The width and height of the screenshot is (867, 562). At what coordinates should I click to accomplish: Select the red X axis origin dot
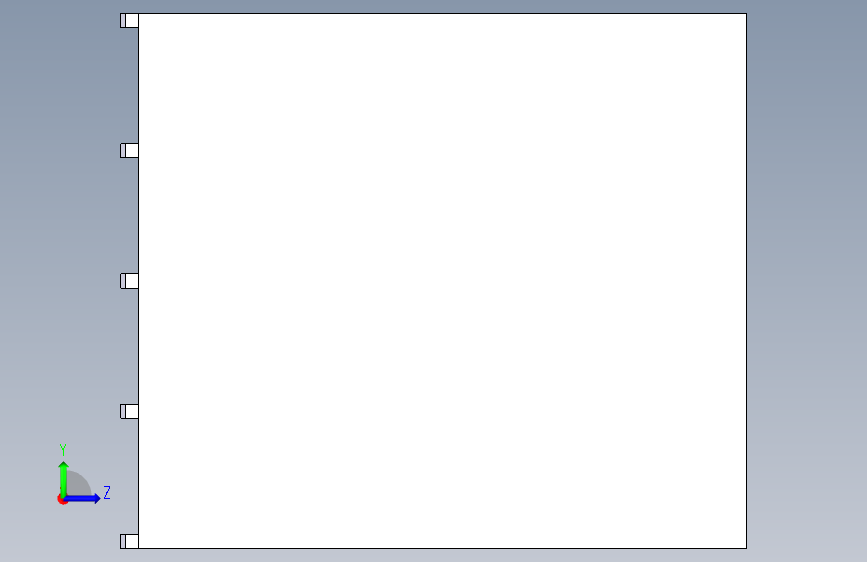61,499
